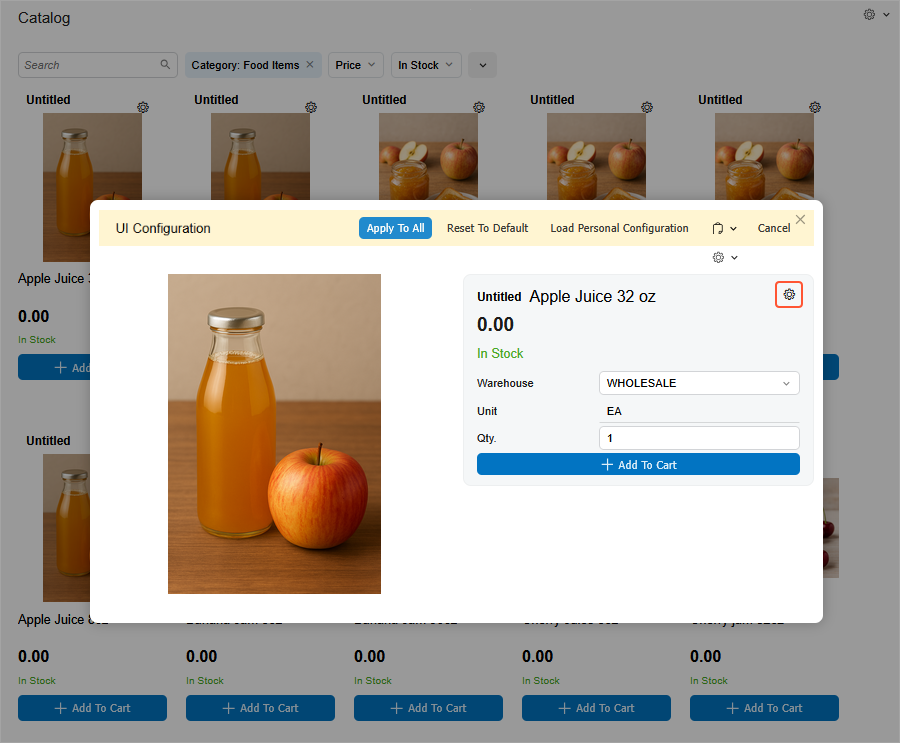Image resolution: width=900 pixels, height=743 pixels.
Task: Click the Qty. input field
Action: (x=699, y=438)
